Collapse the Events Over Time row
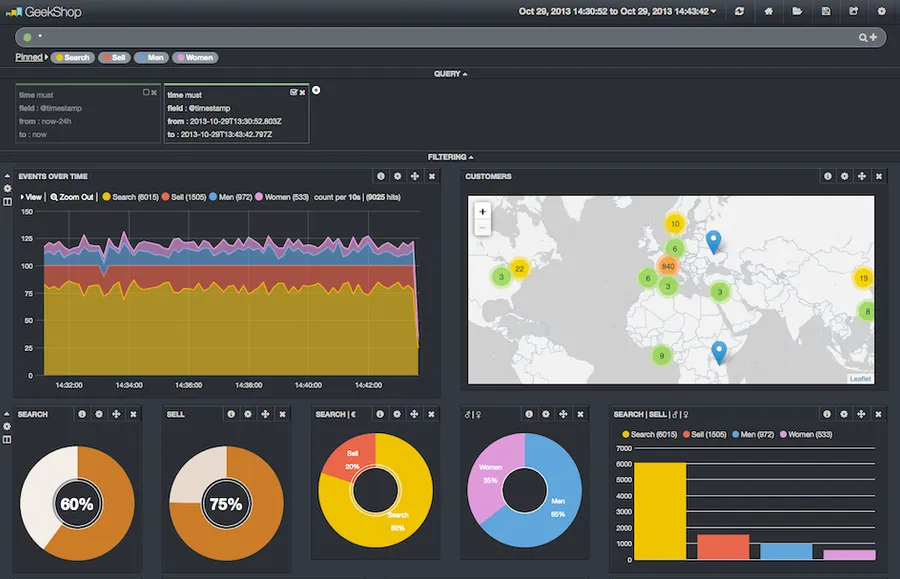900x579 pixels. [7, 176]
